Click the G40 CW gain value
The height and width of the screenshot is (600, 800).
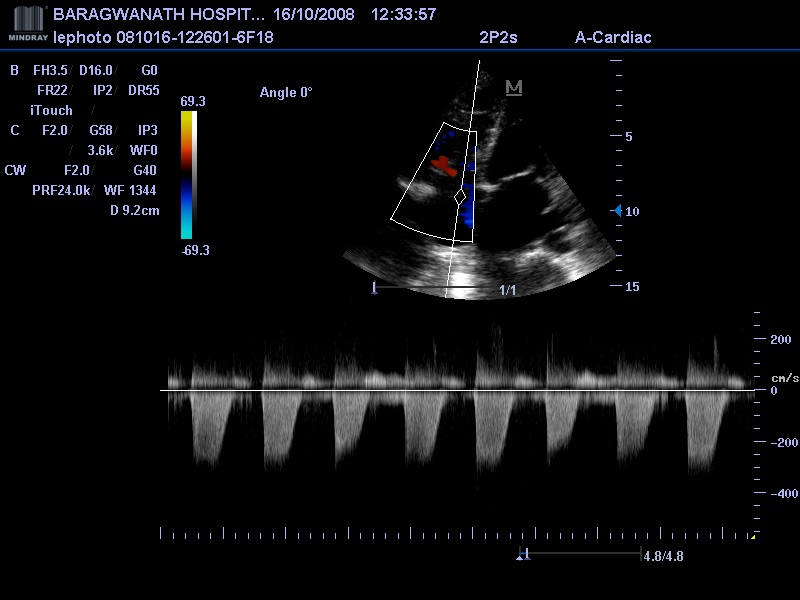[x=145, y=170]
